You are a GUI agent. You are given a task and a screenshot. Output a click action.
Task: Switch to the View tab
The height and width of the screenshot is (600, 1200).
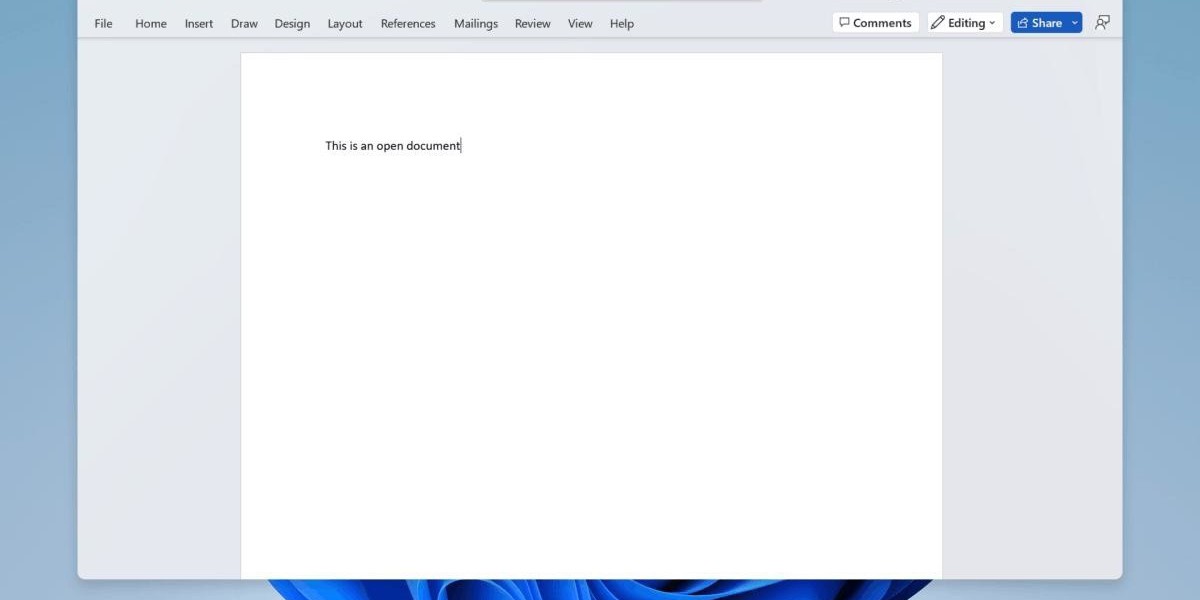[580, 24]
